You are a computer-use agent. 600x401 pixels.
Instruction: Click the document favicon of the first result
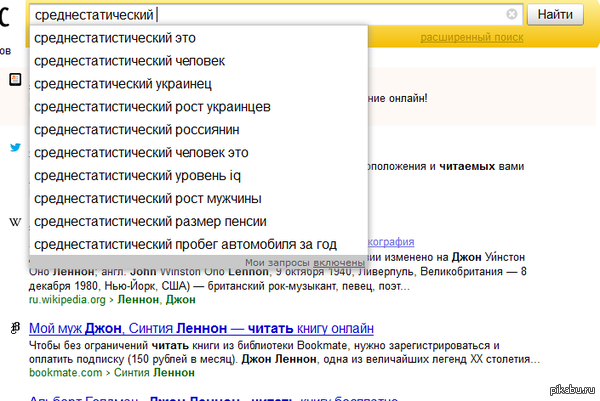pyautogui.click(x=15, y=79)
